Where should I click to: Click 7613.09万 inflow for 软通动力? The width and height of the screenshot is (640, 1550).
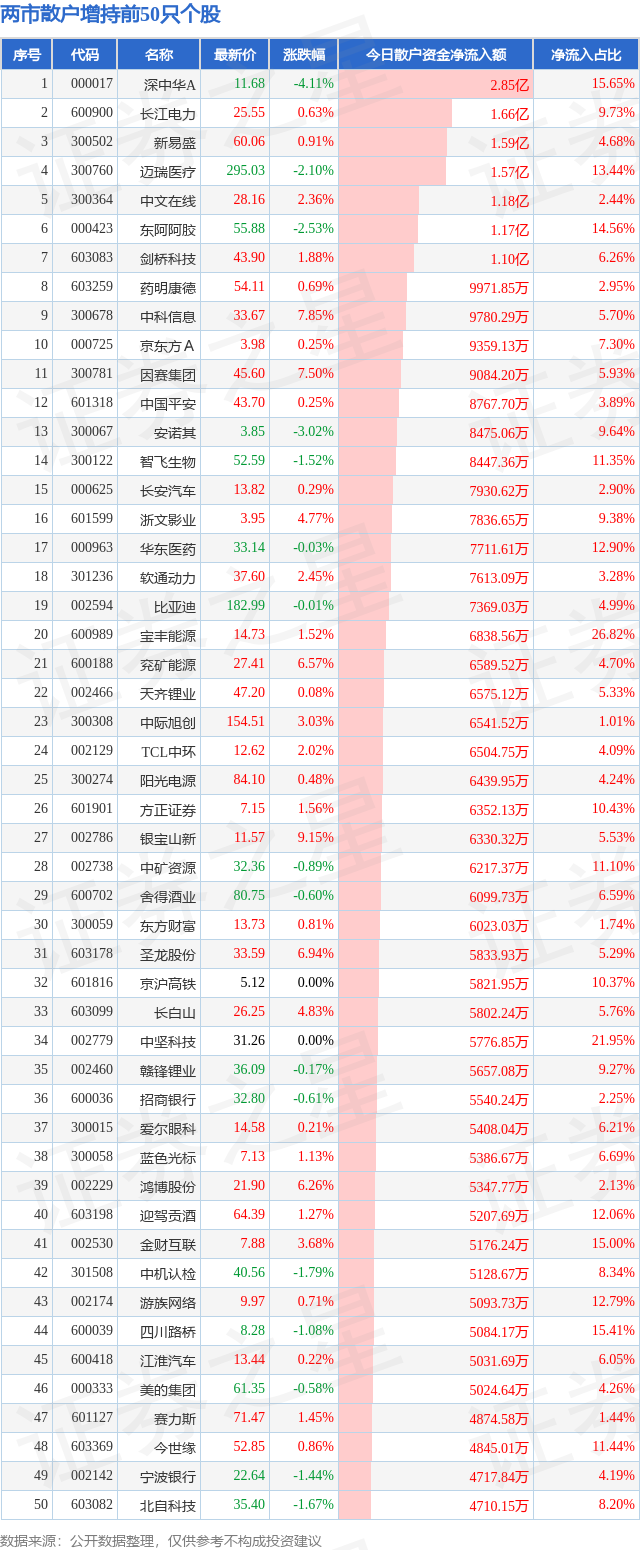[x=499, y=577]
